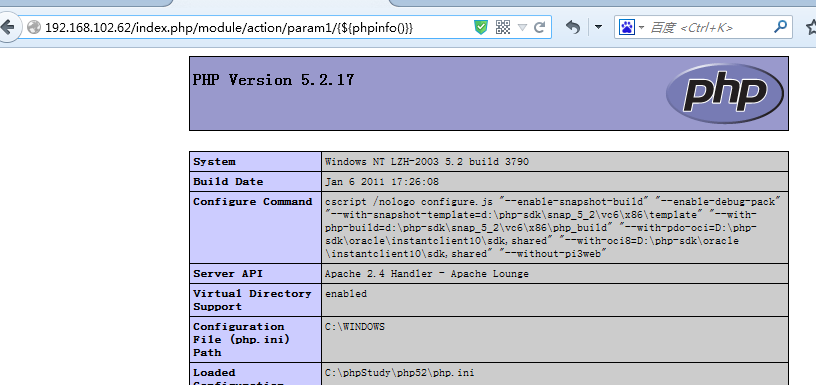
Task: Click the browser back arrow button
Action: [7, 27]
